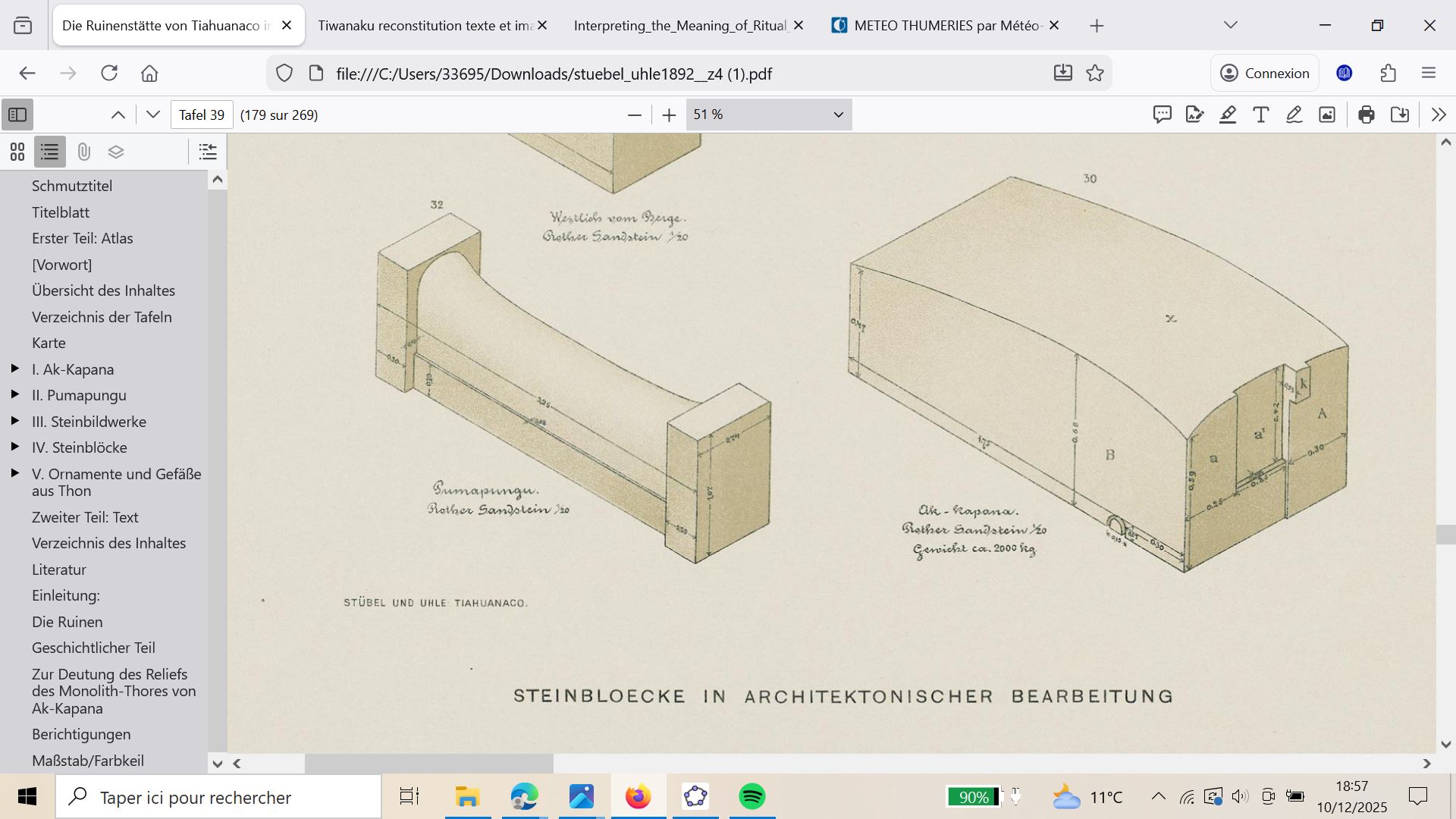1456x819 pixels.
Task: Click the highlight annotation tool
Action: [1228, 115]
